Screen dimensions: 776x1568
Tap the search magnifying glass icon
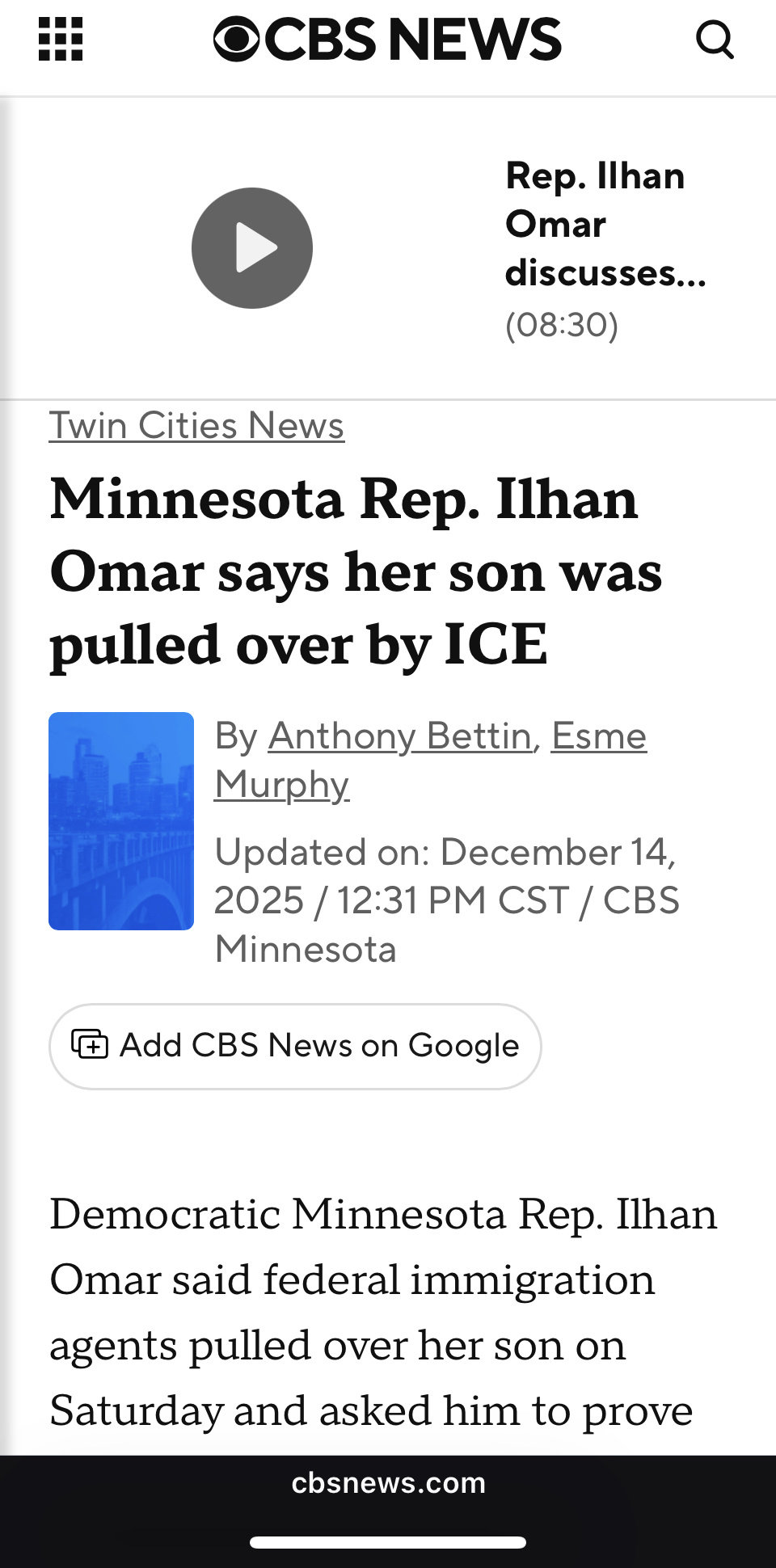coord(715,39)
